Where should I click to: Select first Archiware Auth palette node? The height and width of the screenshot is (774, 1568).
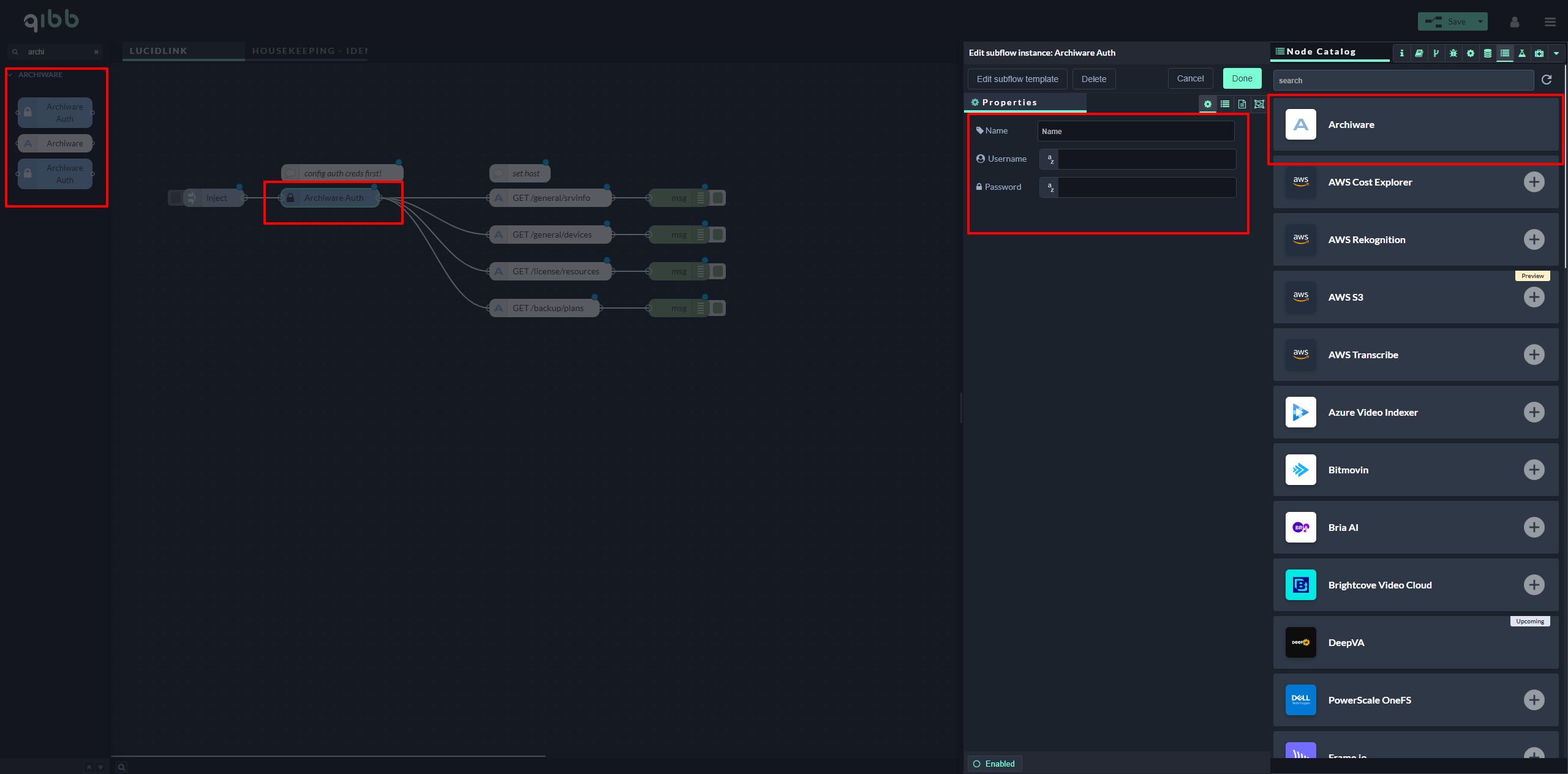[x=55, y=113]
